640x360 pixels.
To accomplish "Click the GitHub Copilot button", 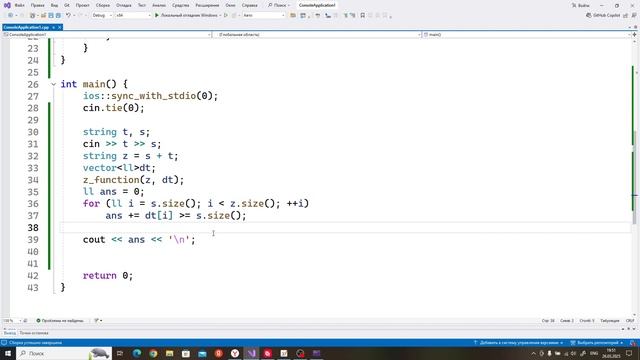I will (x=603, y=15).
